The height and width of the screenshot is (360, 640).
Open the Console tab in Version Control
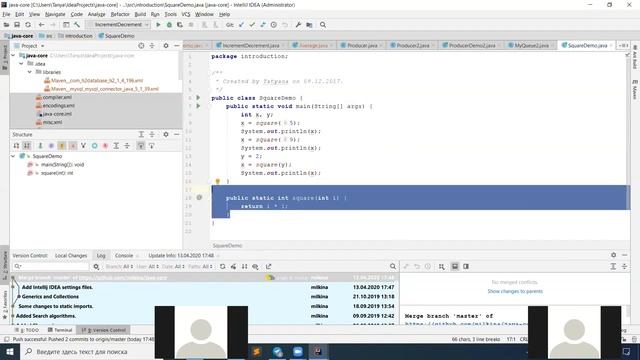(124, 256)
